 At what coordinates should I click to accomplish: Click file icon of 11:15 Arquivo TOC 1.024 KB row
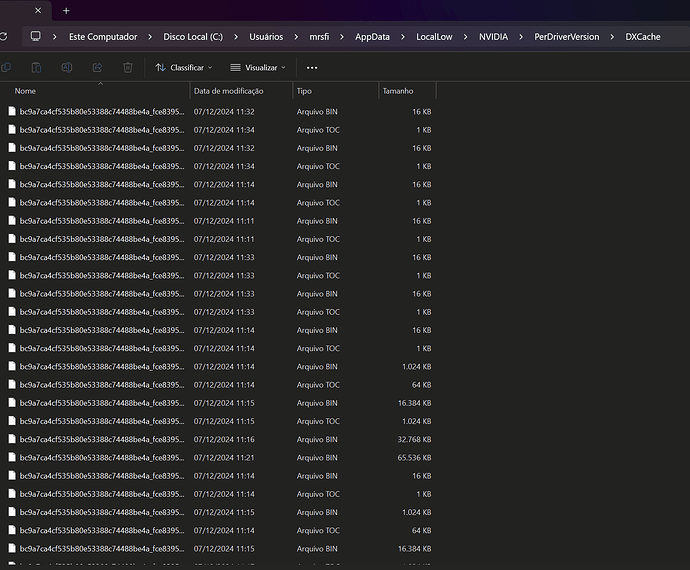tap(12, 421)
